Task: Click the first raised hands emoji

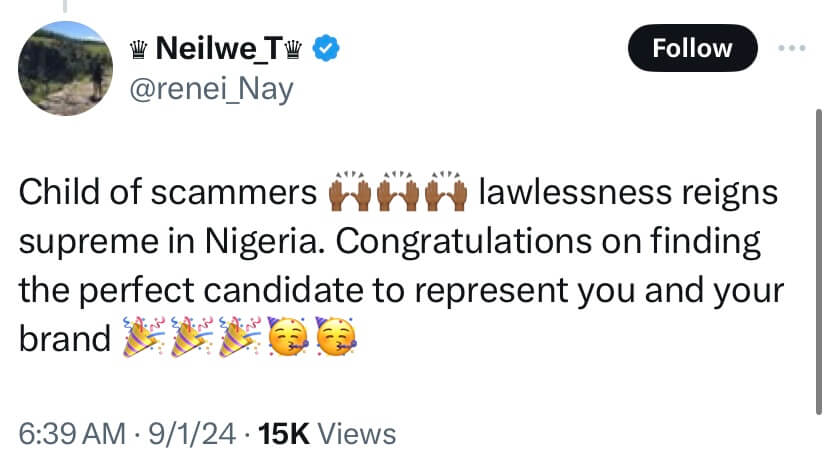Action: click(349, 194)
